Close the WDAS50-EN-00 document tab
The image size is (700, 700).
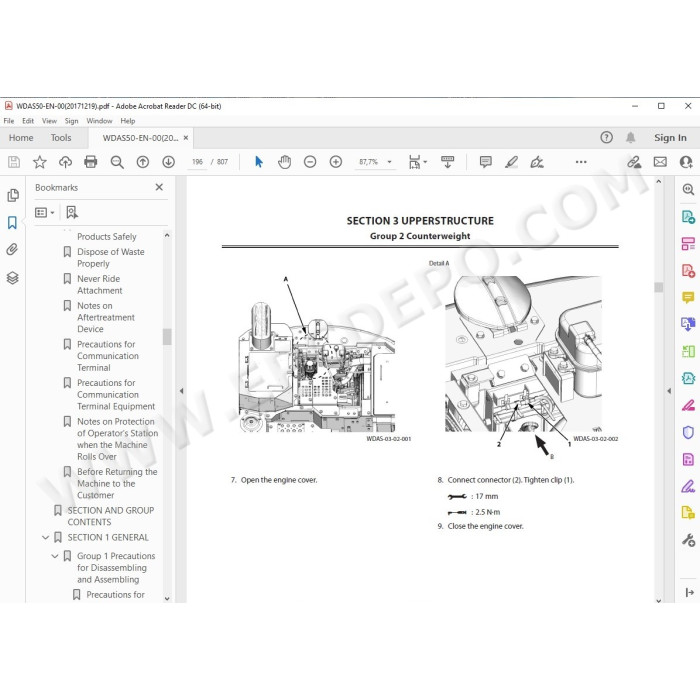[186, 138]
